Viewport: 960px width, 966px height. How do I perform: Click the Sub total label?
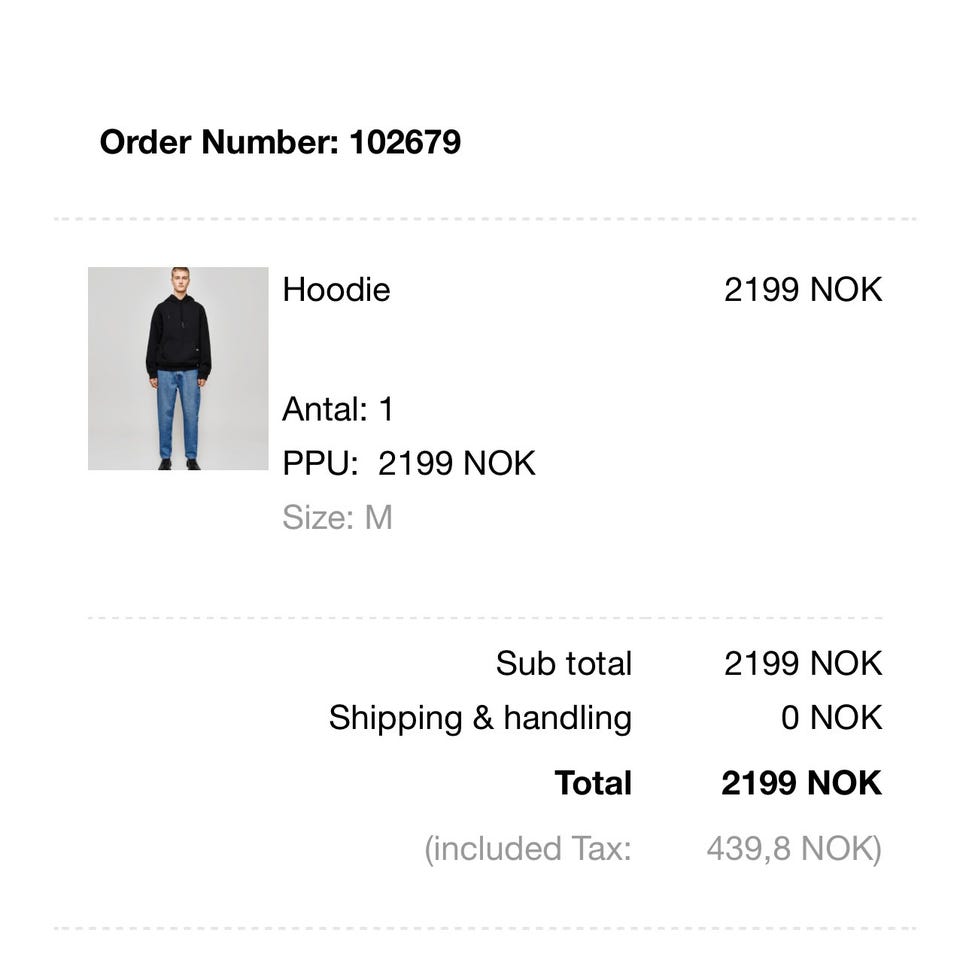point(564,663)
